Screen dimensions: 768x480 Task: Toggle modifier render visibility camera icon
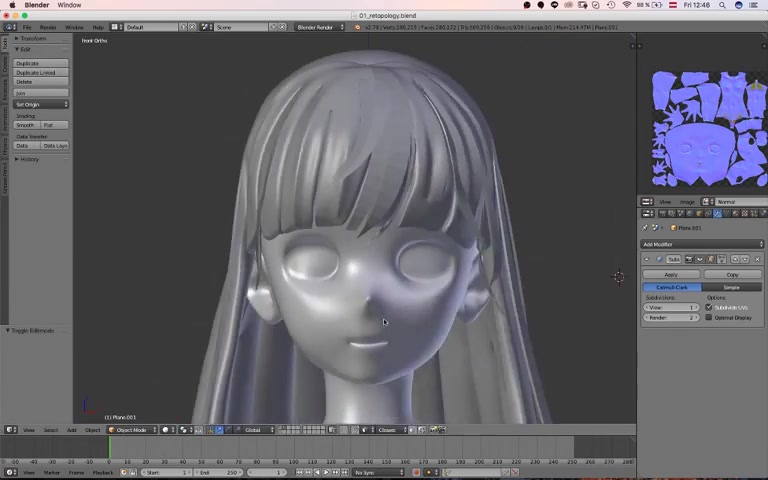(689, 259)
